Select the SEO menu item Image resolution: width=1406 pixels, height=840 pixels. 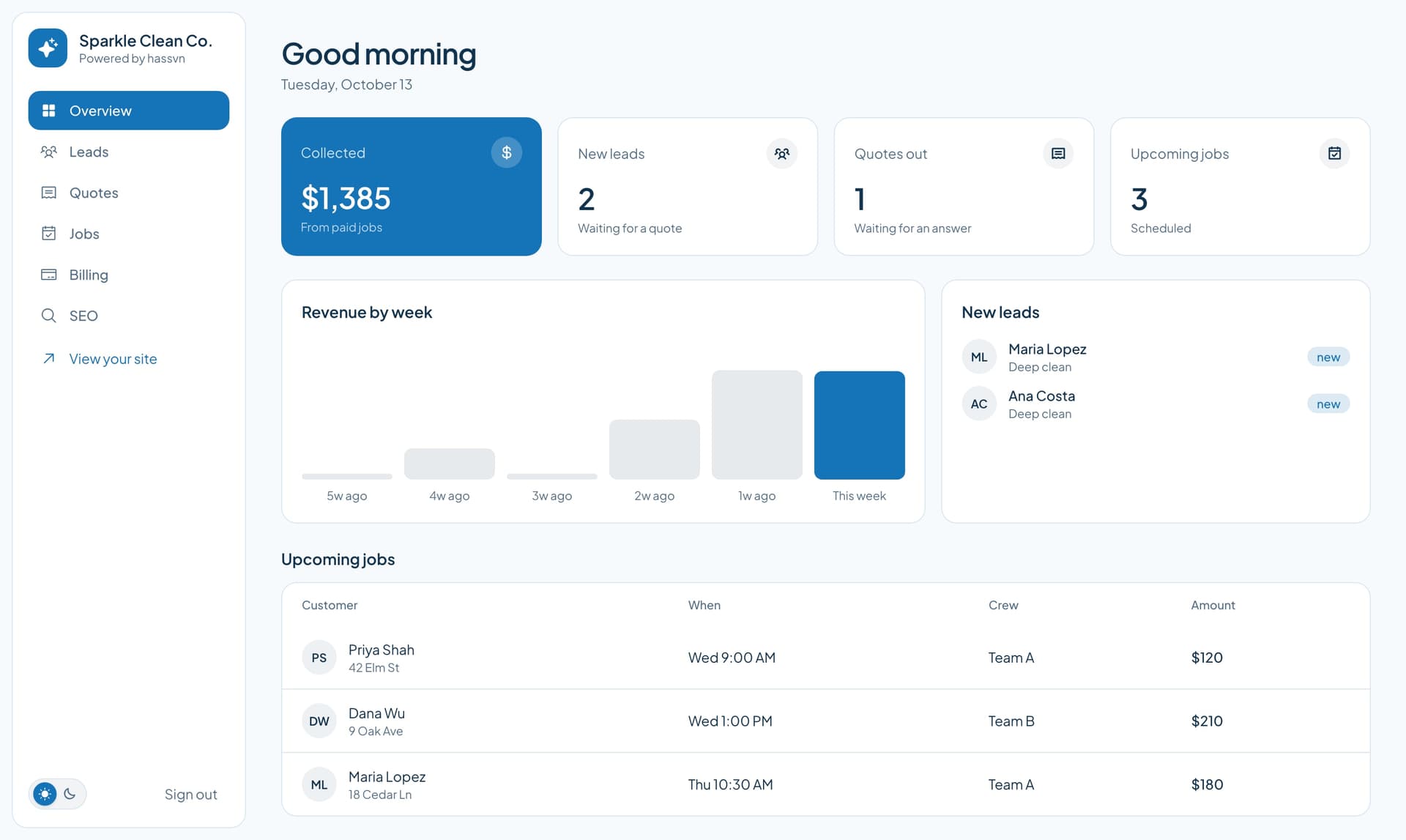[x=129, y=316]
